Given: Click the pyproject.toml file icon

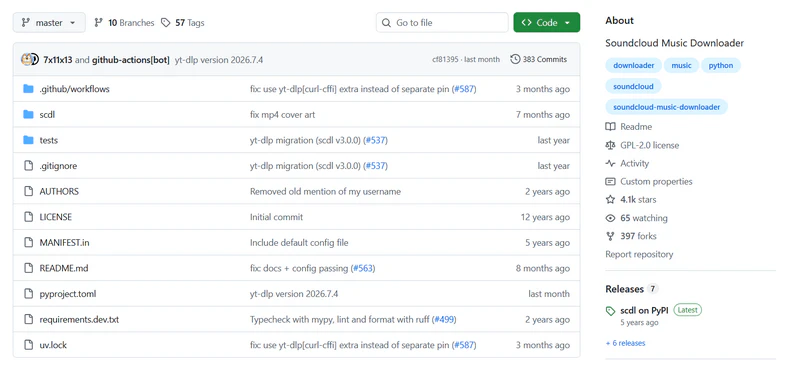Looking at the screenshot, I should pos(29,294).
